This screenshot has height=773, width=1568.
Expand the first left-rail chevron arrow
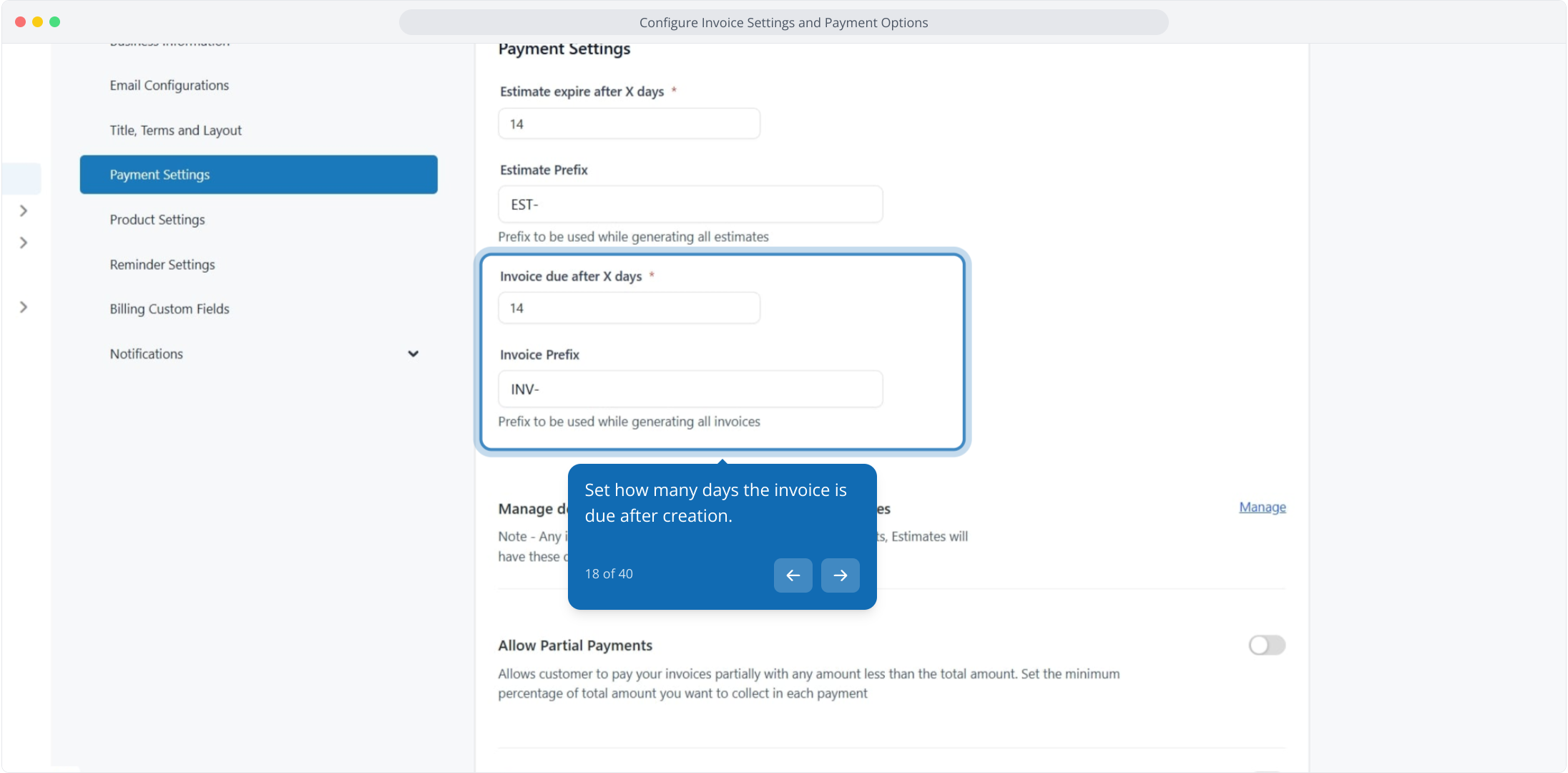point(24,210)
